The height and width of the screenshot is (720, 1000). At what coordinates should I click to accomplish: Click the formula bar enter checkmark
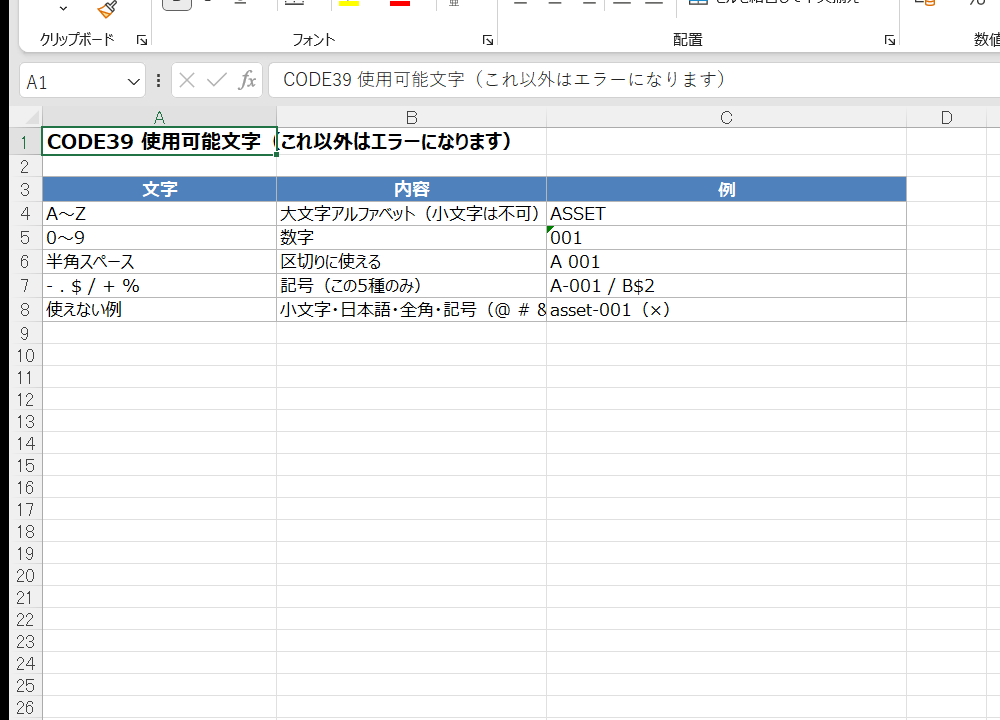(217, 80)
